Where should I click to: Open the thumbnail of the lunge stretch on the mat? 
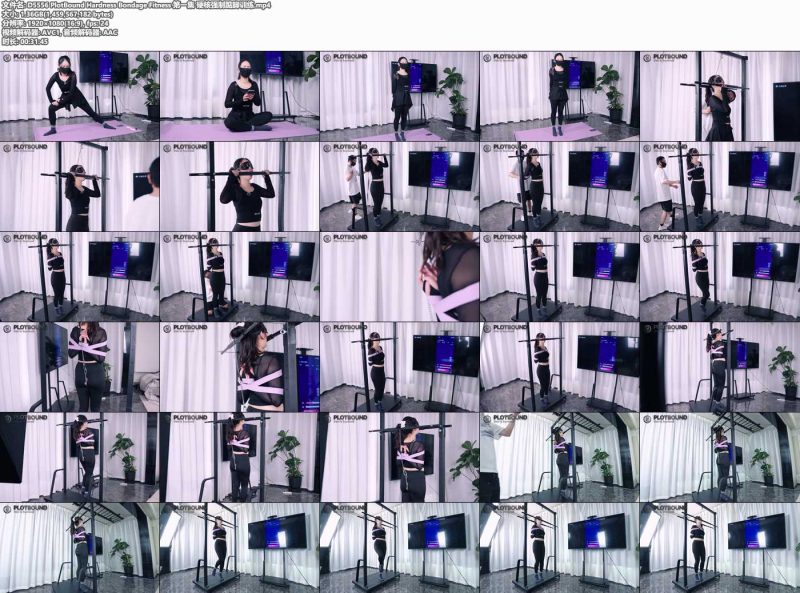80,96
